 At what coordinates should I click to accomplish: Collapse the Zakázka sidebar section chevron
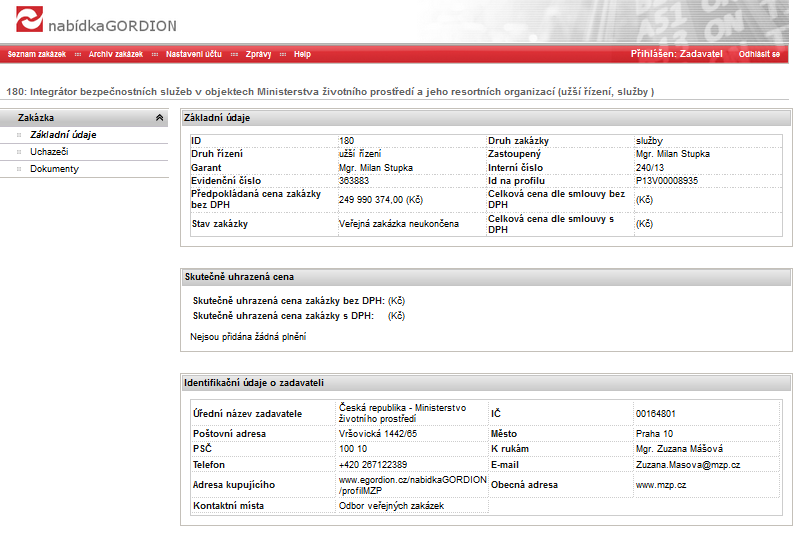pyautogui.click(x=160, y=118)
